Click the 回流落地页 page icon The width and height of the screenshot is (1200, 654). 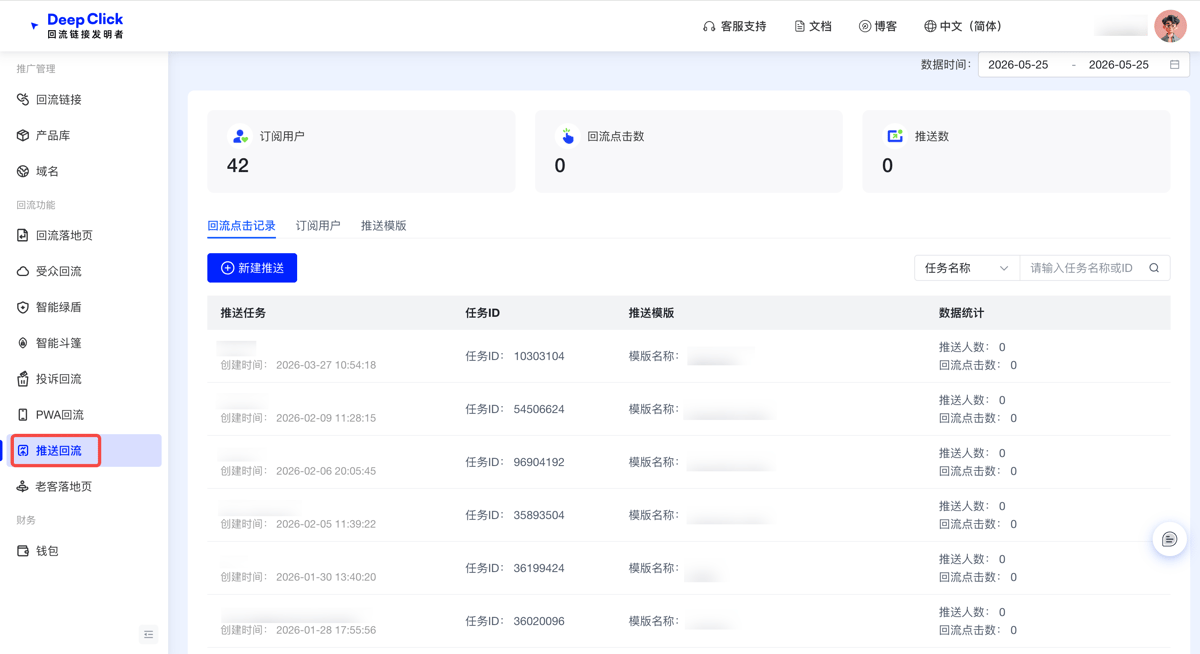[23, 235]
